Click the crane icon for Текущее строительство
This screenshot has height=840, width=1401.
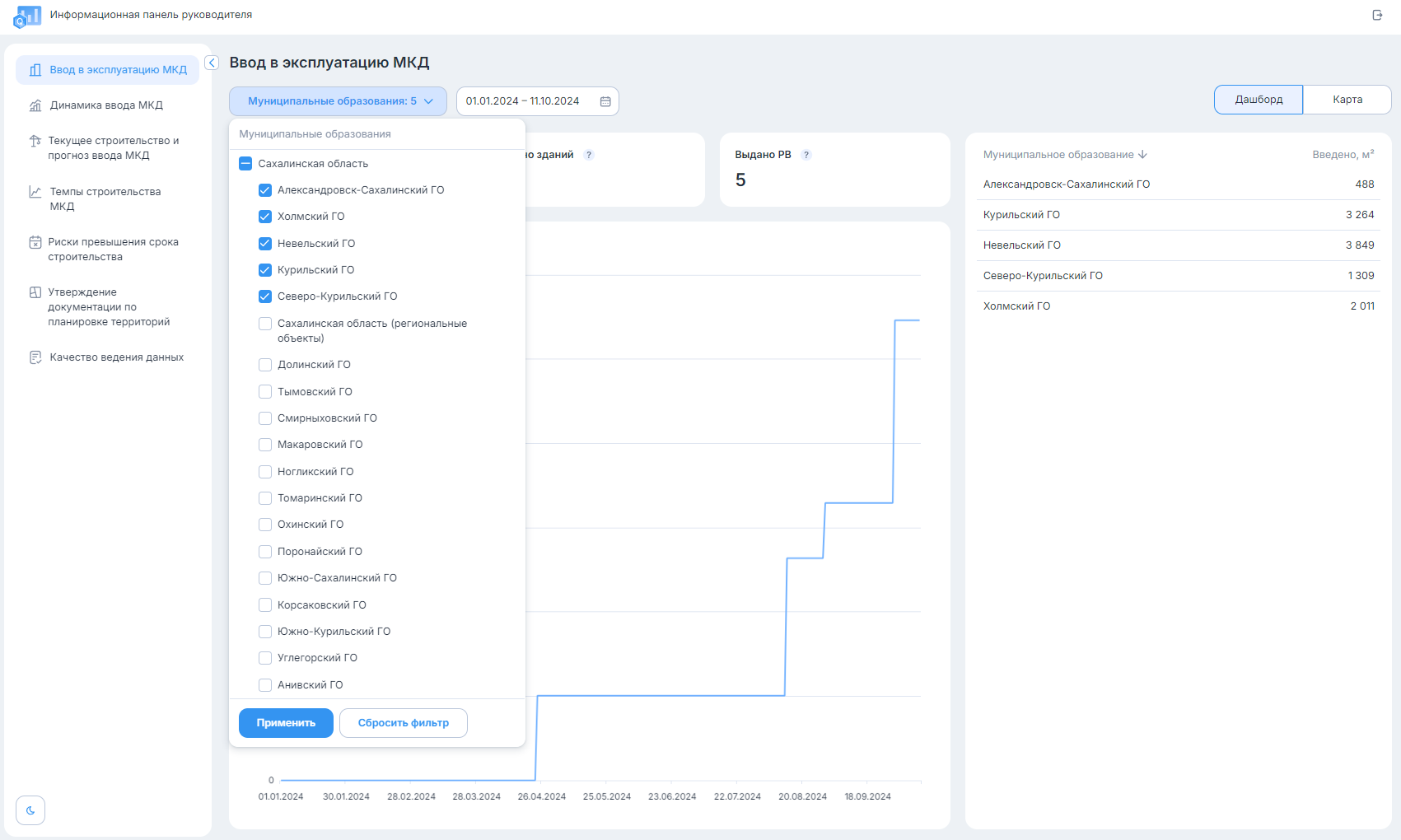(35, 141)
